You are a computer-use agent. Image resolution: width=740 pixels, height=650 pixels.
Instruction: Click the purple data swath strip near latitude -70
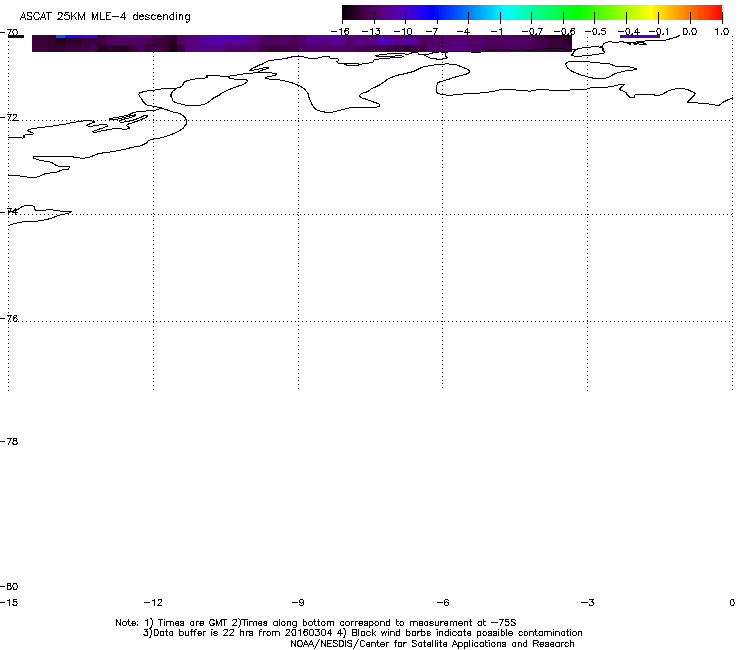coord(302,43)
